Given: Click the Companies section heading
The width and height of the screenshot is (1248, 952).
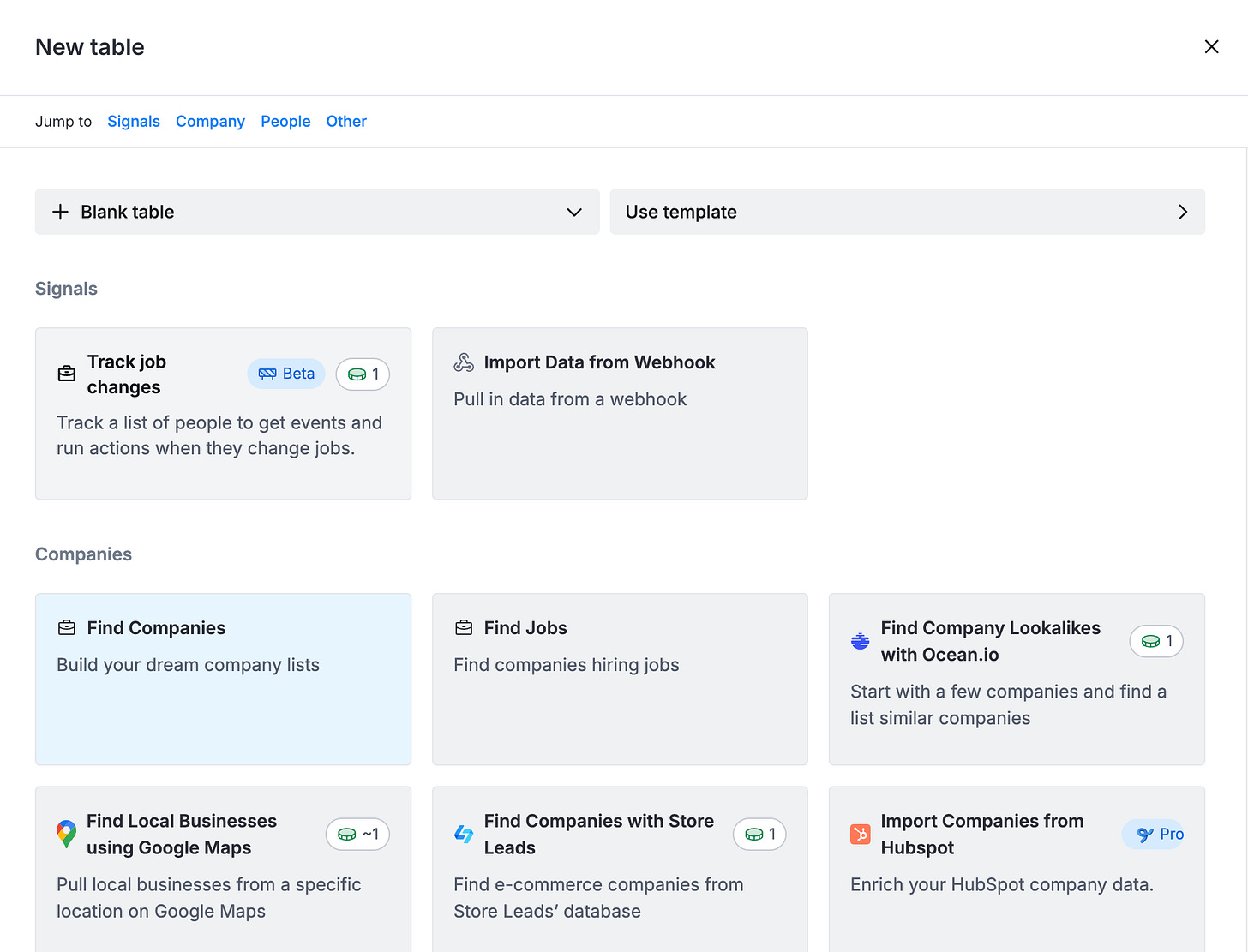Looking at the screenshot, I should coord(83,554).
